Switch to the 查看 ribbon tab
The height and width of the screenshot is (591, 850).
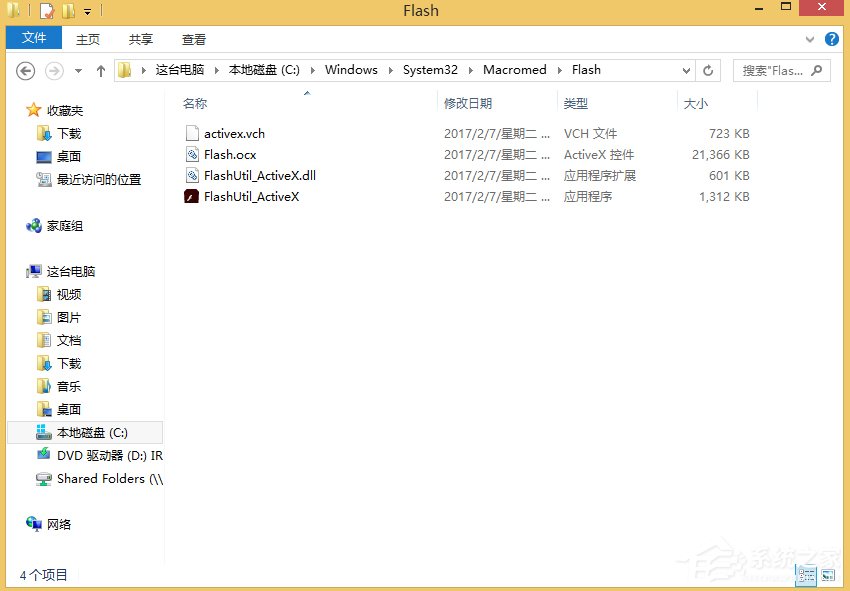pos(194,39)
